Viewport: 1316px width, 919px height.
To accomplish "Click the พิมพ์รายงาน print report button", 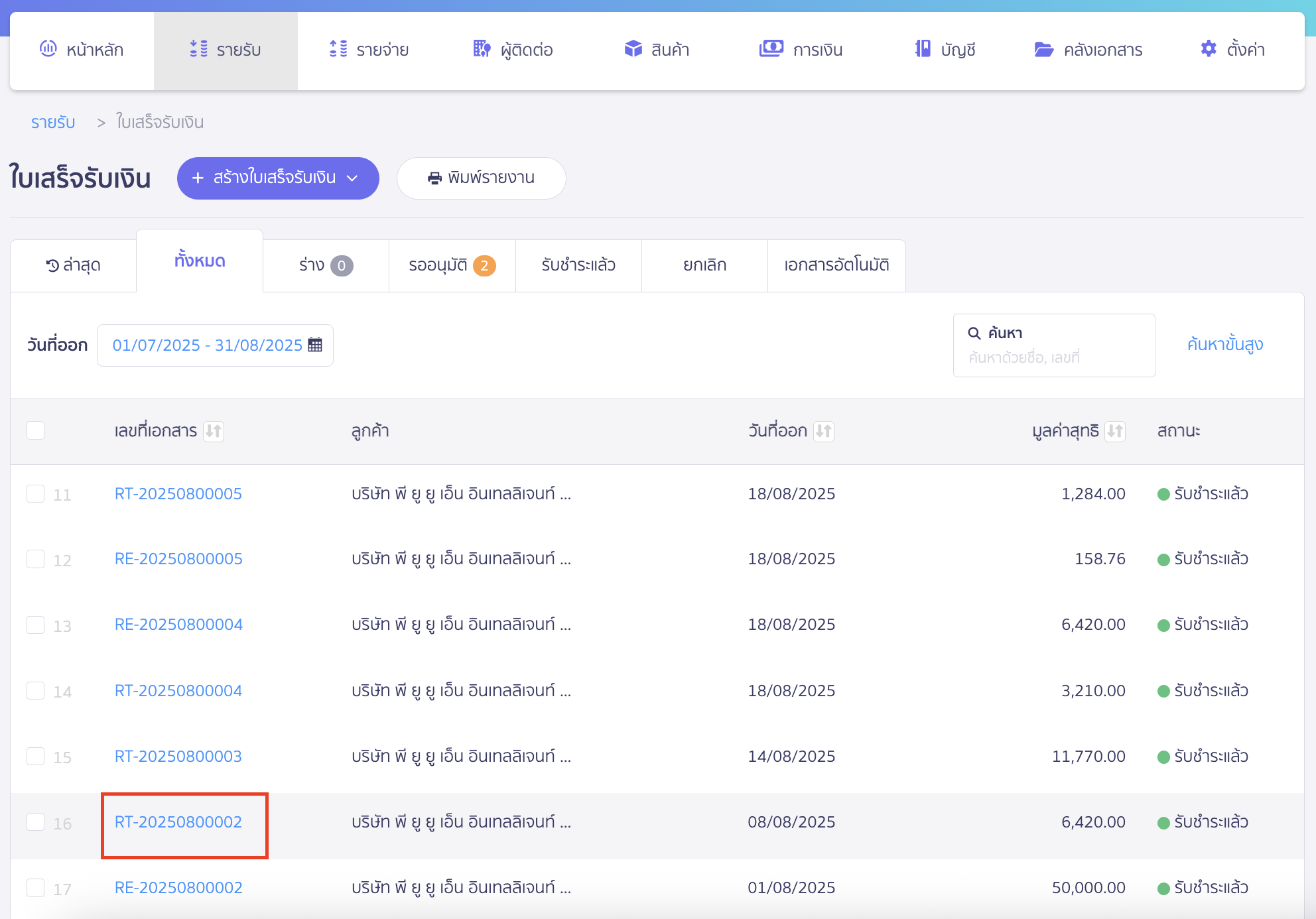I will pos(481,178).
